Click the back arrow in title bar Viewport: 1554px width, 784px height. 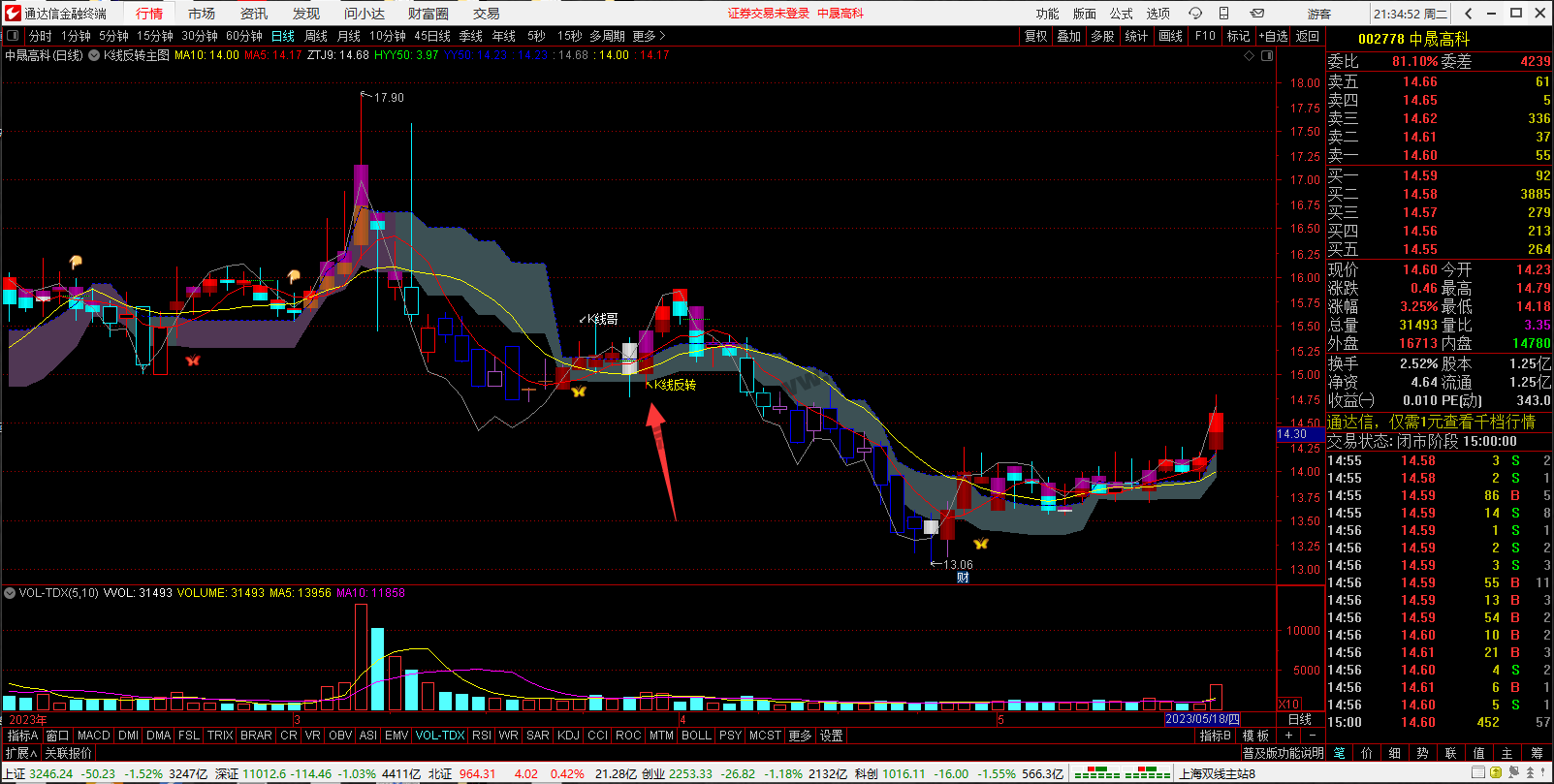coord(1469,14)
